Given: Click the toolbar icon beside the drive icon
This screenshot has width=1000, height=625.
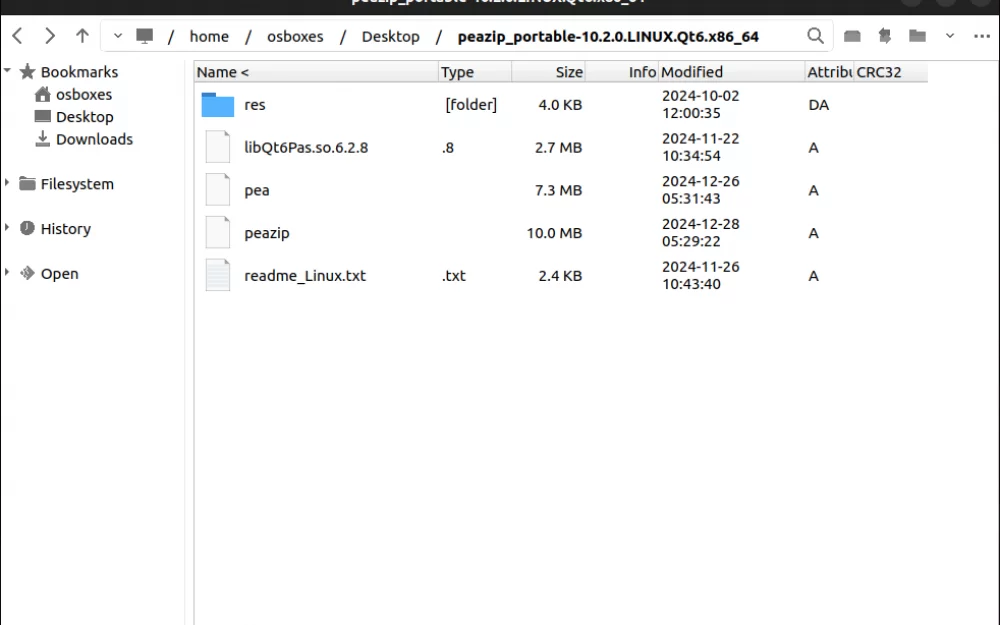Looking at the screenshot, I should pyautogui.click(x=885, y=36).
